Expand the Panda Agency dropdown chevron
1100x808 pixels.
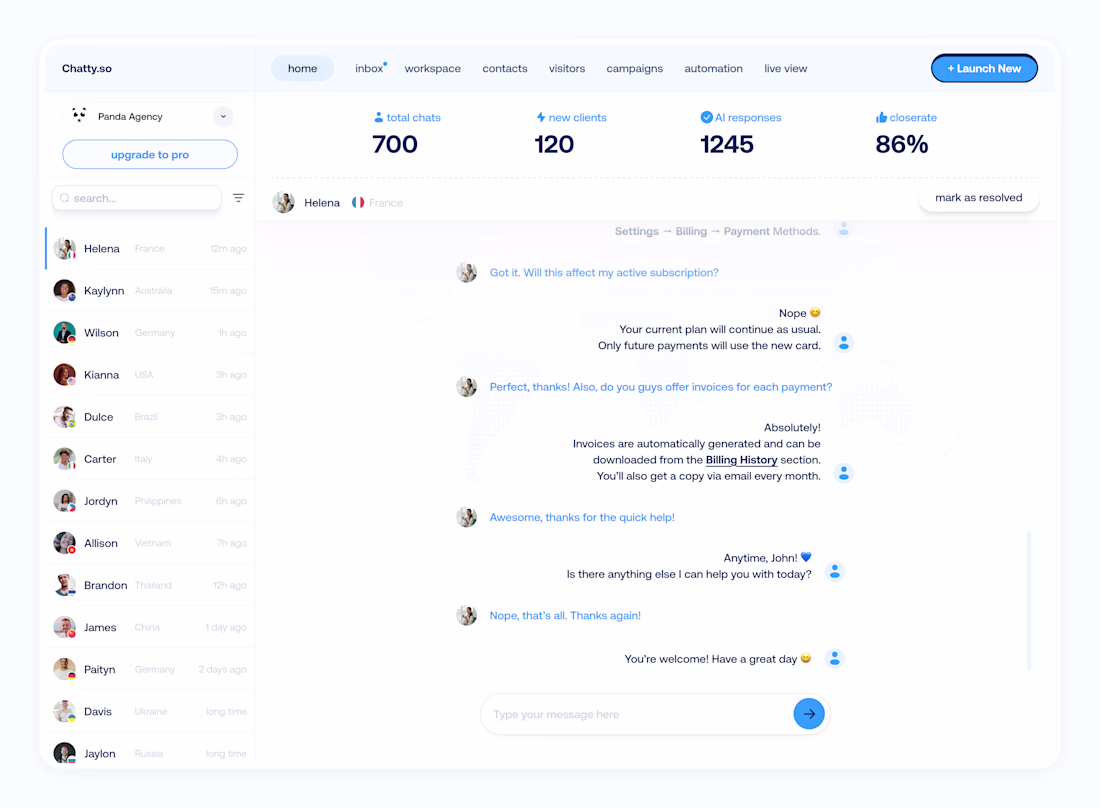(223, 116)
